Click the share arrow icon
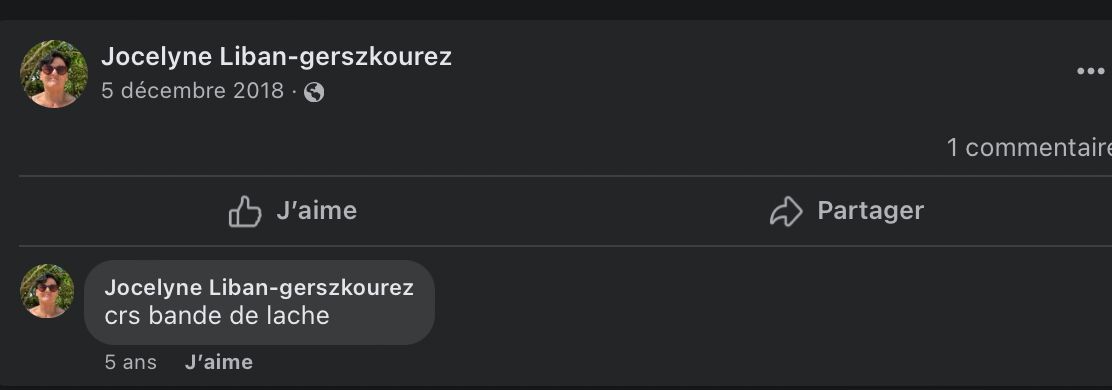 tap(786, 211)
